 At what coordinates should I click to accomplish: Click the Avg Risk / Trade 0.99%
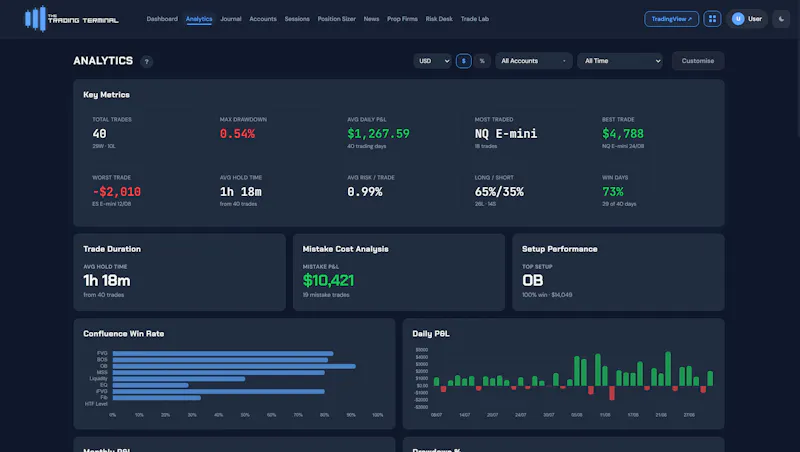pyautogui.click(x=365, y=192)
